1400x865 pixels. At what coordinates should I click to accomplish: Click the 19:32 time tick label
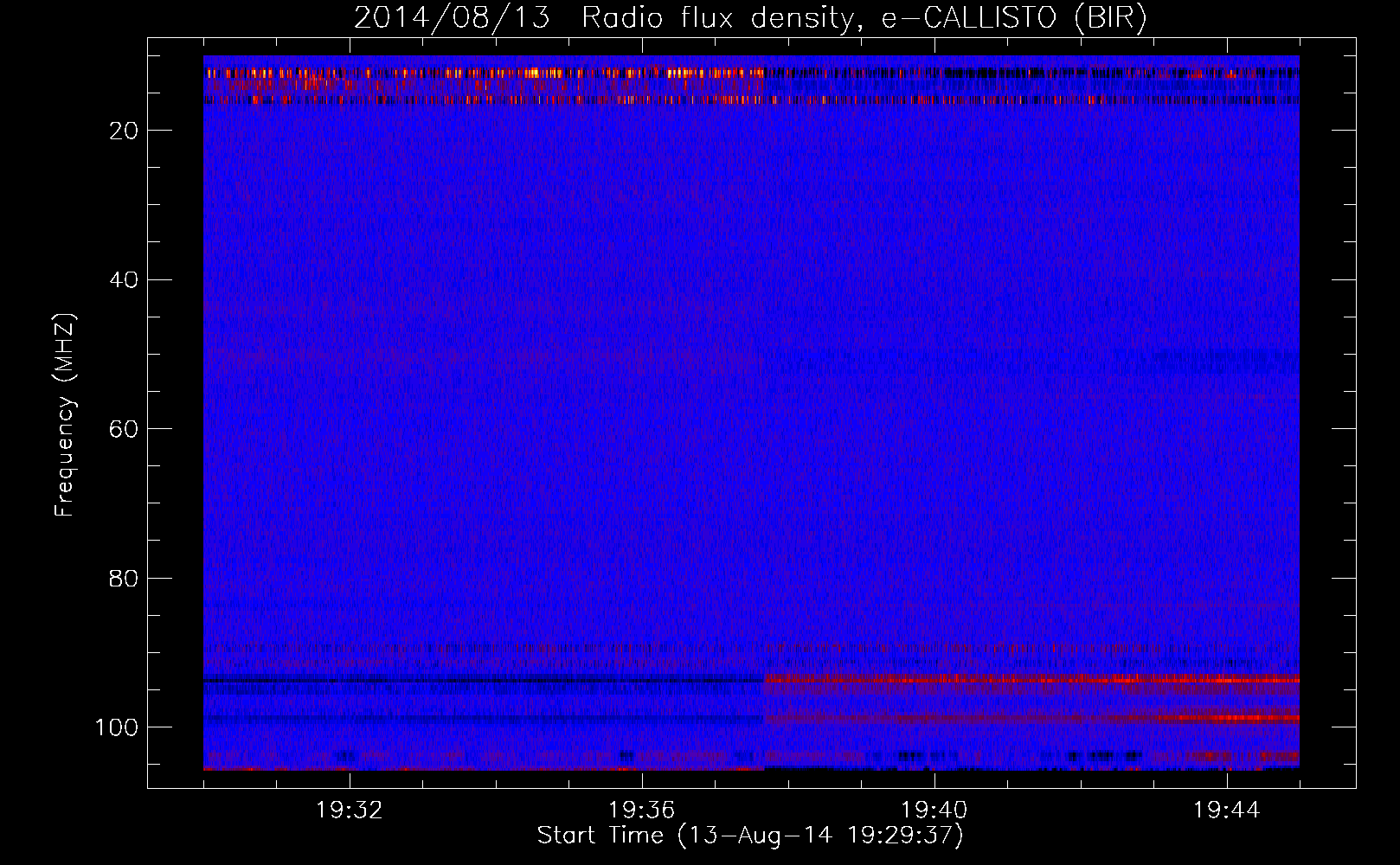[350, 811]
